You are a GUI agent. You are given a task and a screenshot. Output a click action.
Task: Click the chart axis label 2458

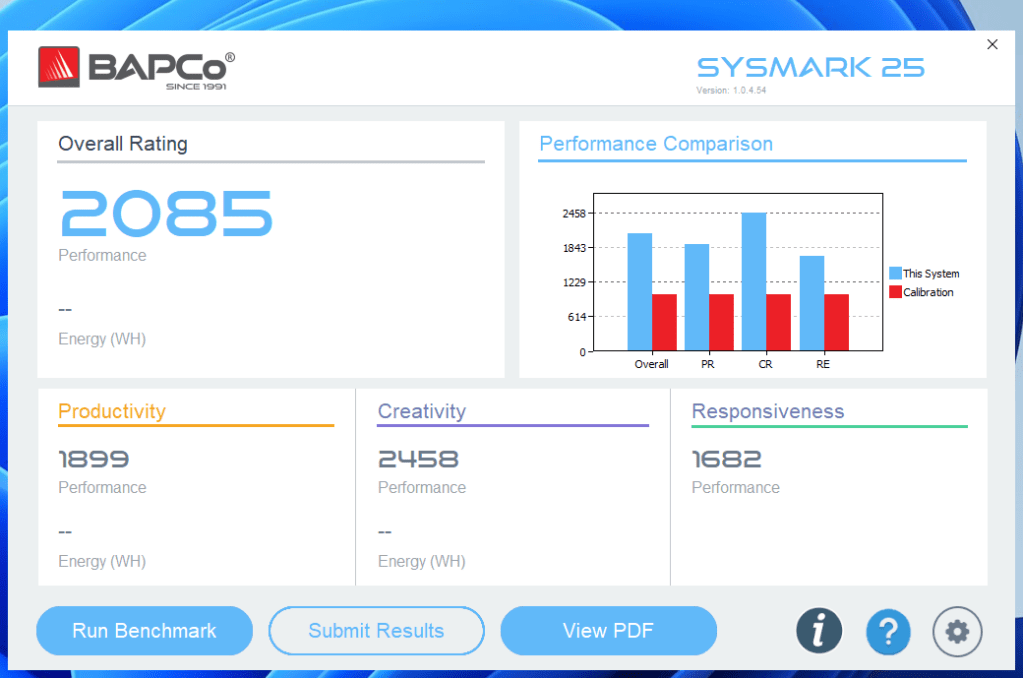coord(574,213)
